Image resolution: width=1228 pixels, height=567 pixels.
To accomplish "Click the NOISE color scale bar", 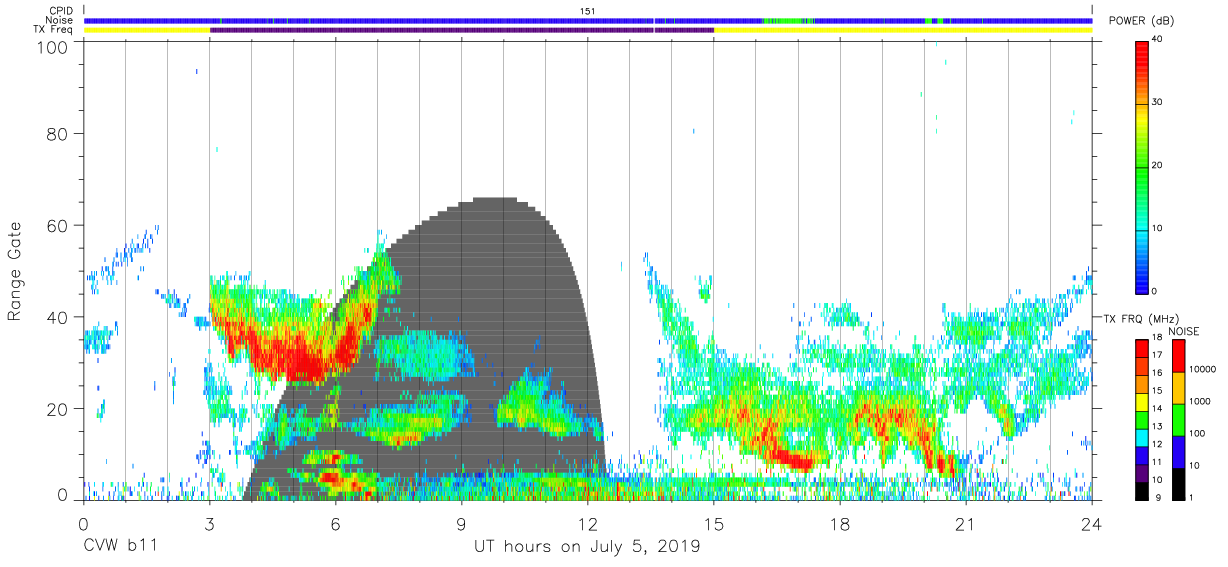I will click(1181, 420).
